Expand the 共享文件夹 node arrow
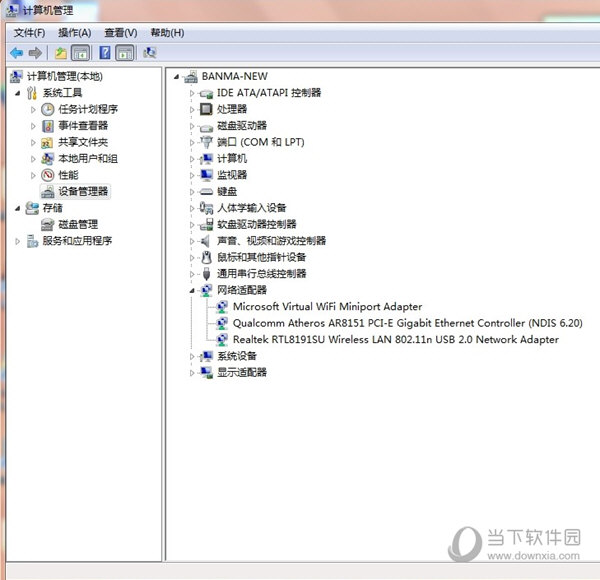The image size is (600, 580). click(x=33, y=143)
